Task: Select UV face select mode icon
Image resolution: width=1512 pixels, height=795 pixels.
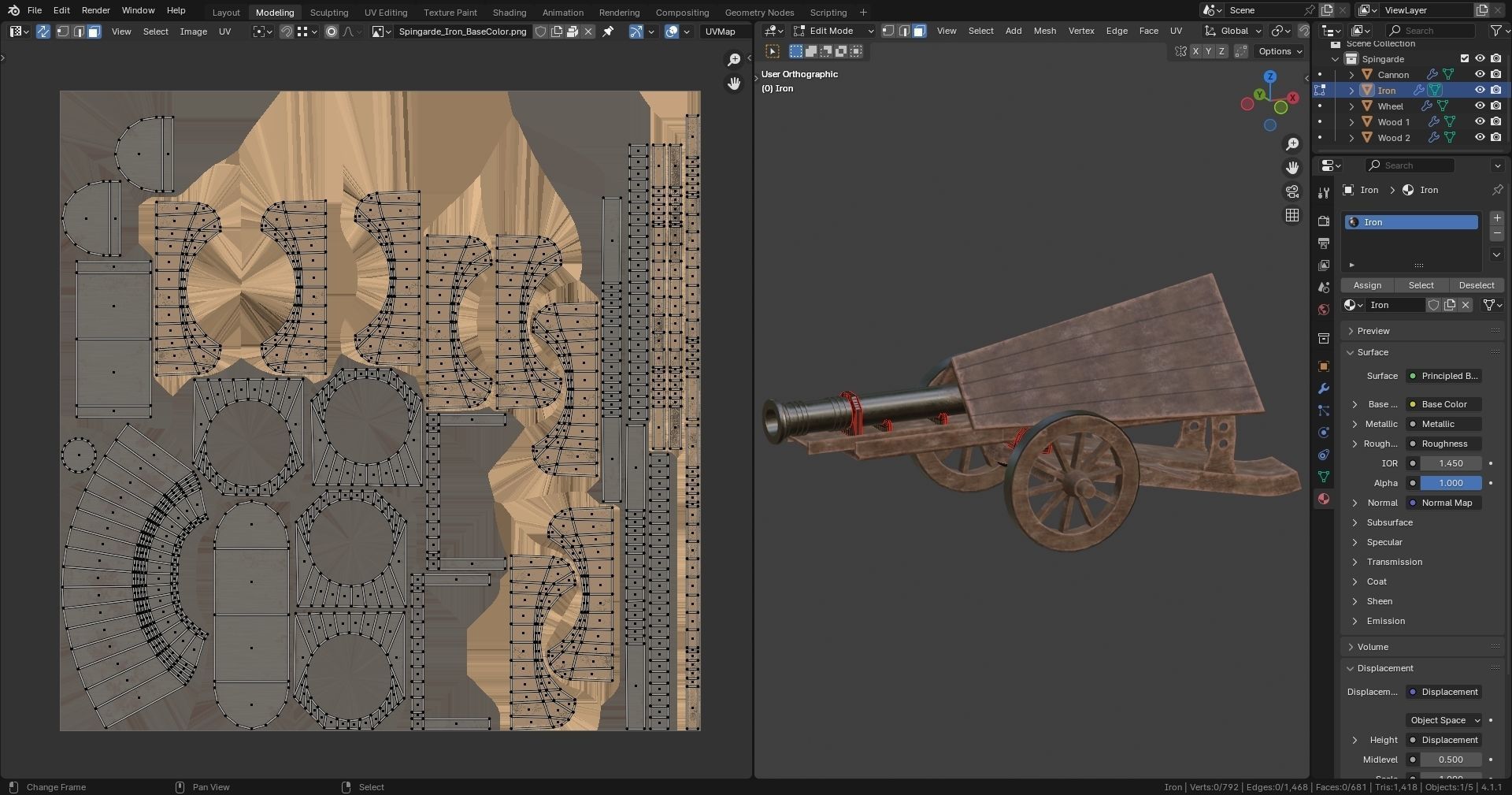Action: [x=94, y=32]
